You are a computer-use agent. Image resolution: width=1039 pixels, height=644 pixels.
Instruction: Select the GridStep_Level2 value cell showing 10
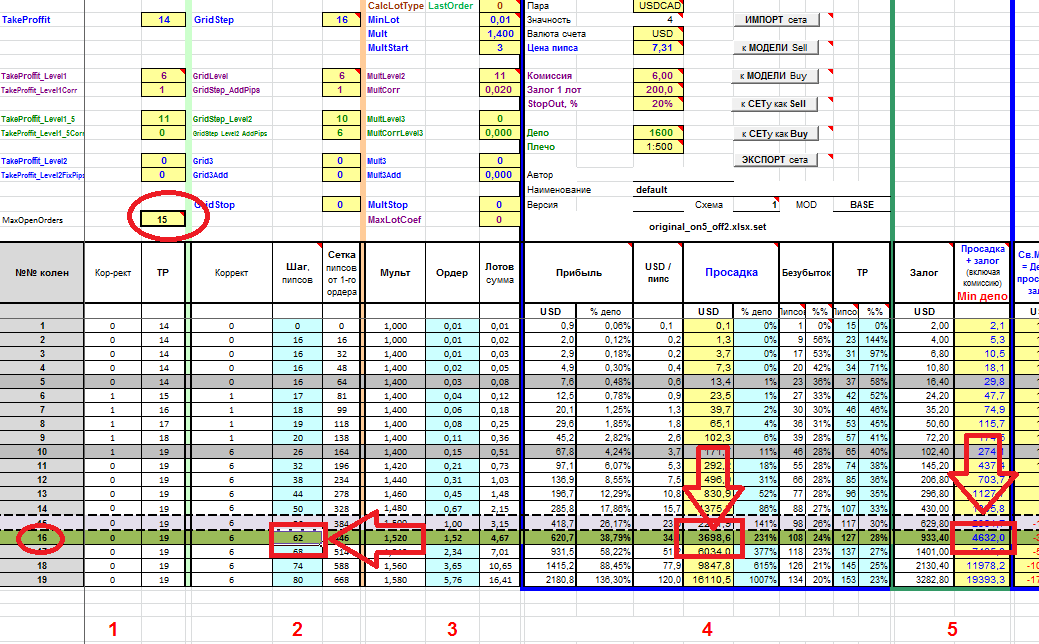[x=341, y=119]
